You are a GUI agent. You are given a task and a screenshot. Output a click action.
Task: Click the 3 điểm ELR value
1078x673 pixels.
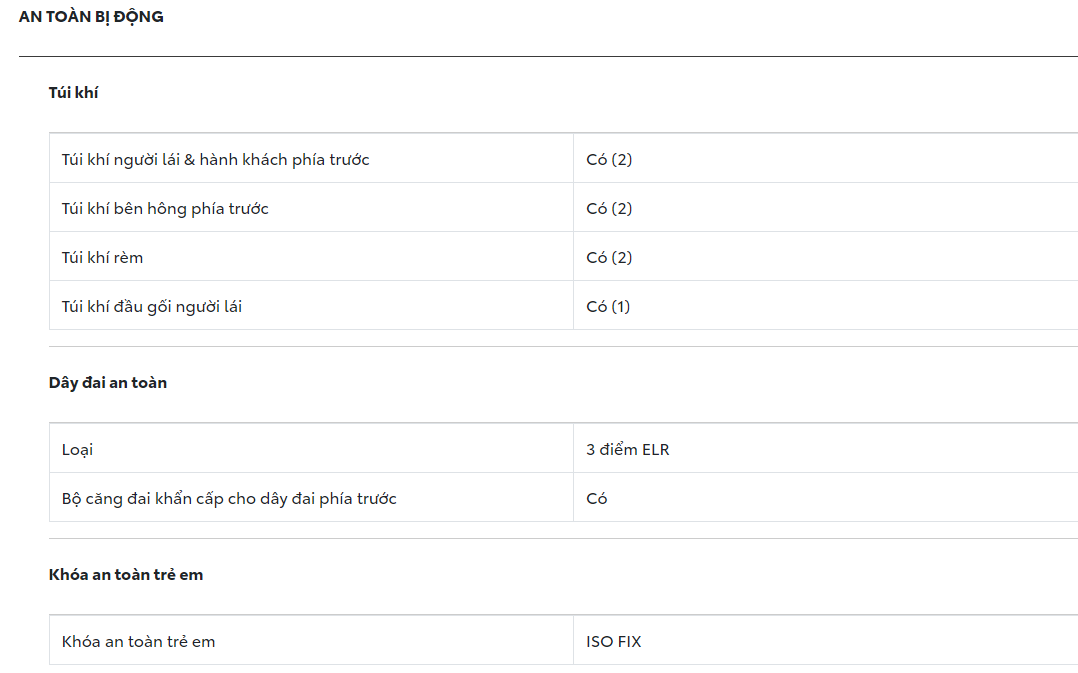[628, 450]
